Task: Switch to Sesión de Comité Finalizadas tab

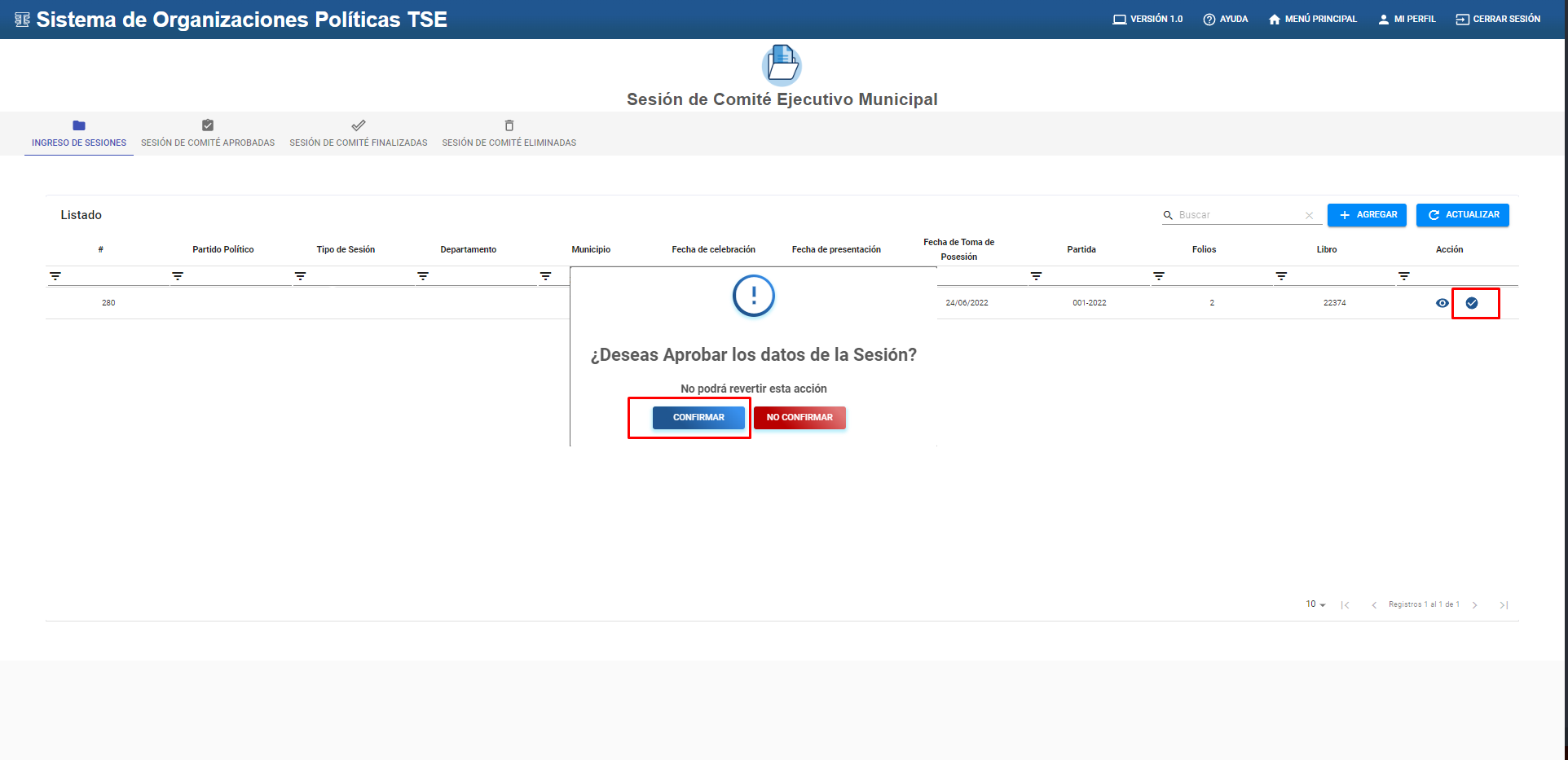Action: pos(359,134)
